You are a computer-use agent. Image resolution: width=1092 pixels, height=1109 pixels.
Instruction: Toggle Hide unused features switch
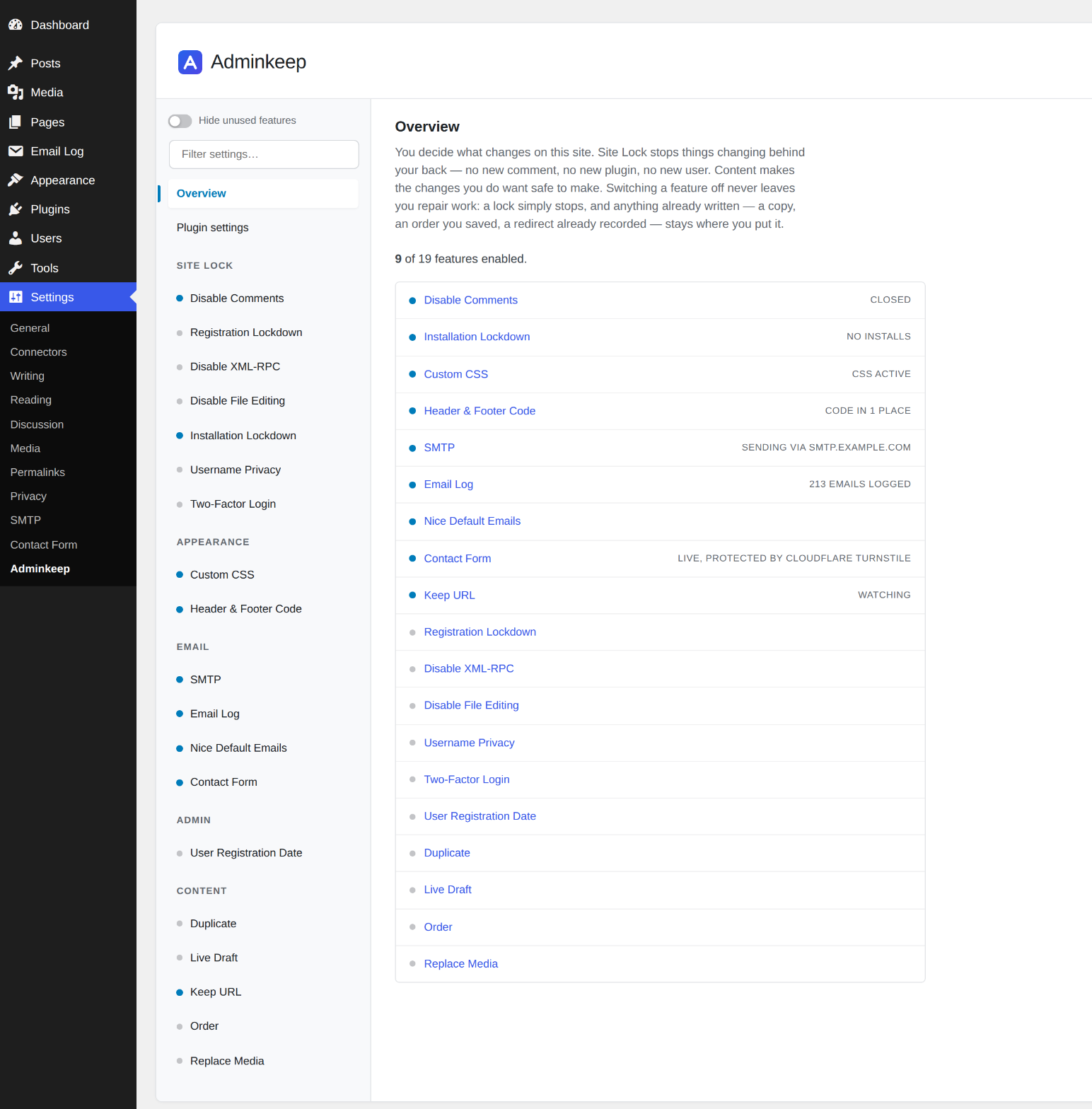point(180,121)
